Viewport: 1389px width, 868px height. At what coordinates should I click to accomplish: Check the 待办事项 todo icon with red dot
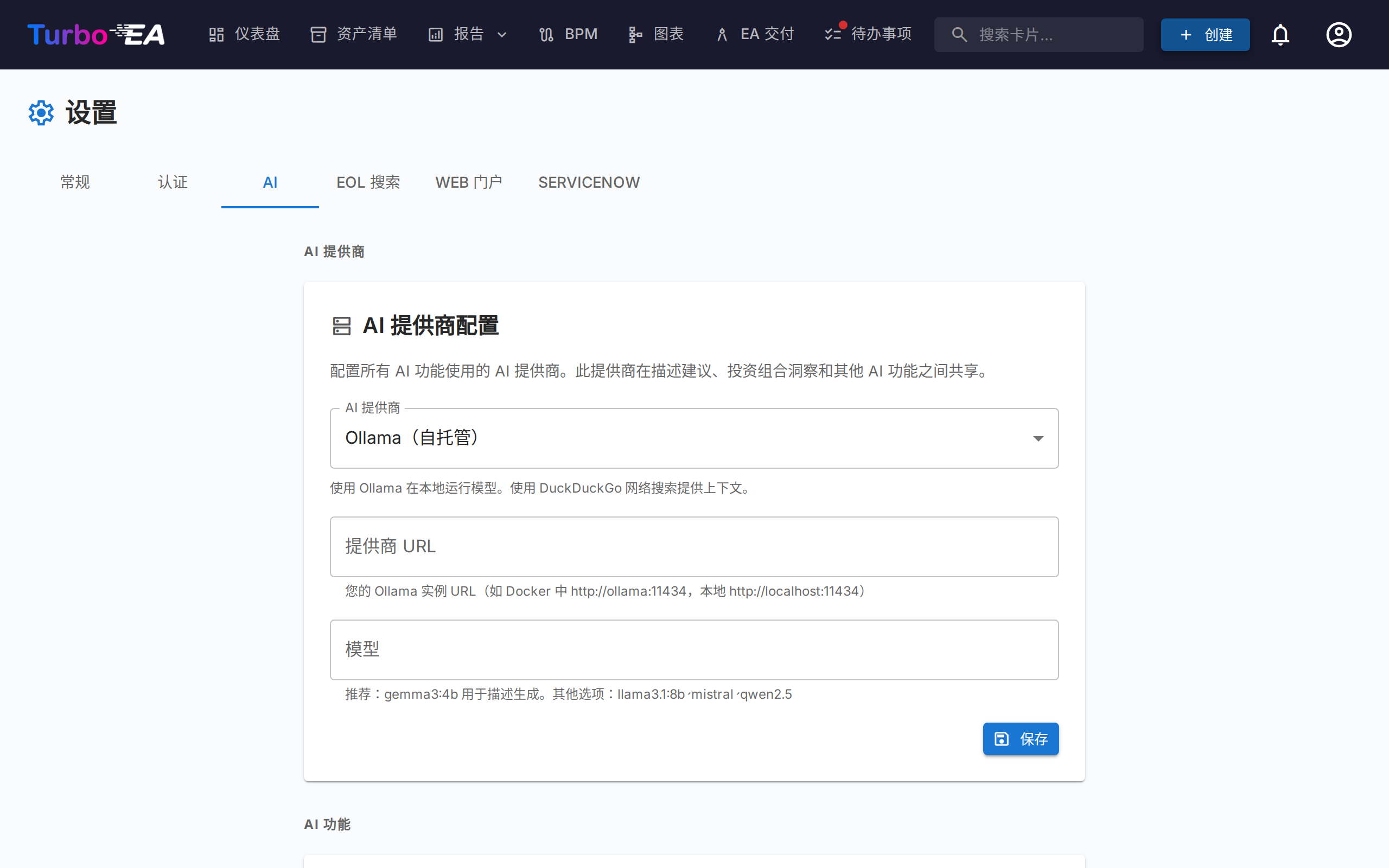pos(833,34)
